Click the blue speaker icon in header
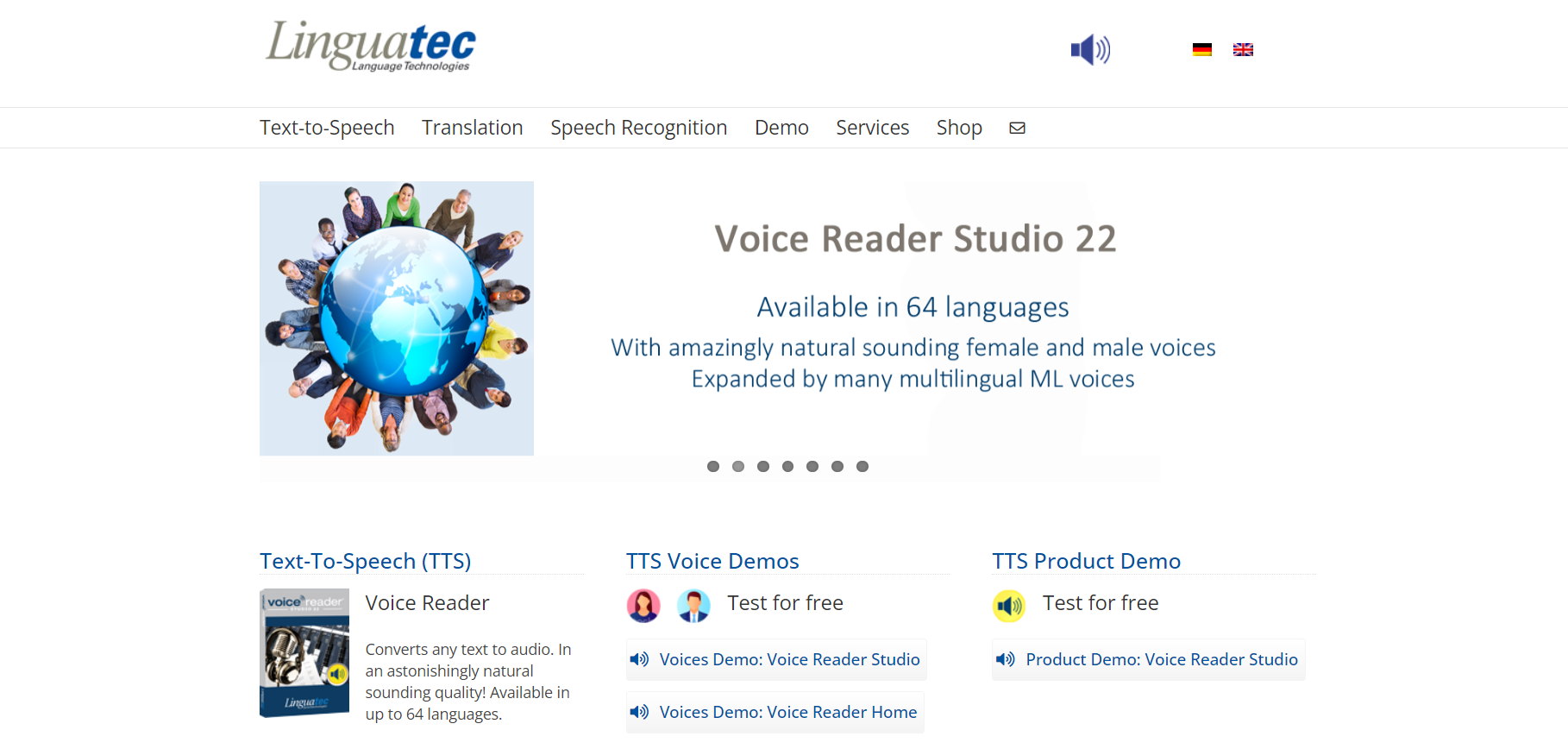This screenshot has height=749, width=1568. (x=1090, y=50)
